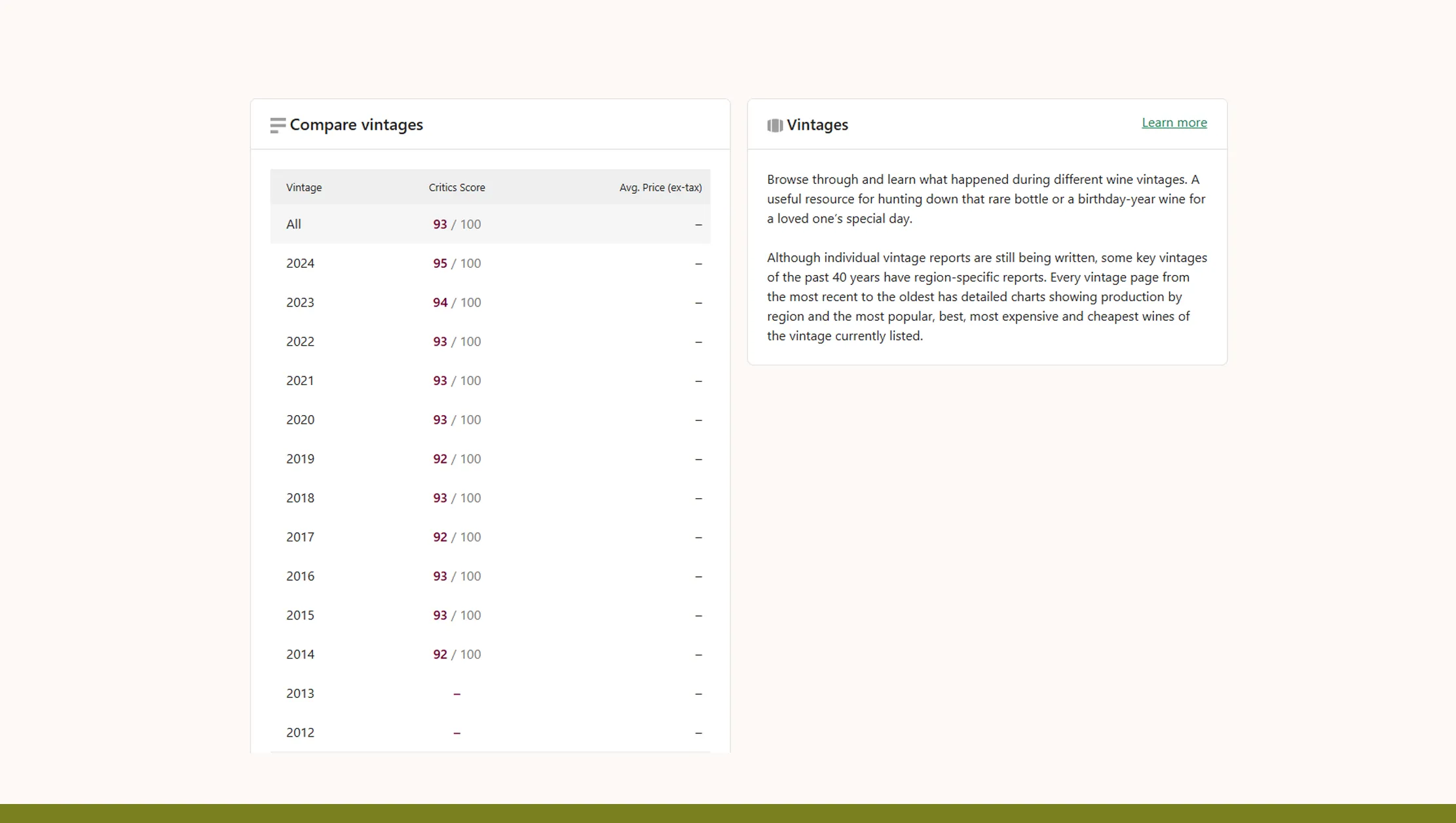Sort by the Vintage column header

[x=304, y=187]
